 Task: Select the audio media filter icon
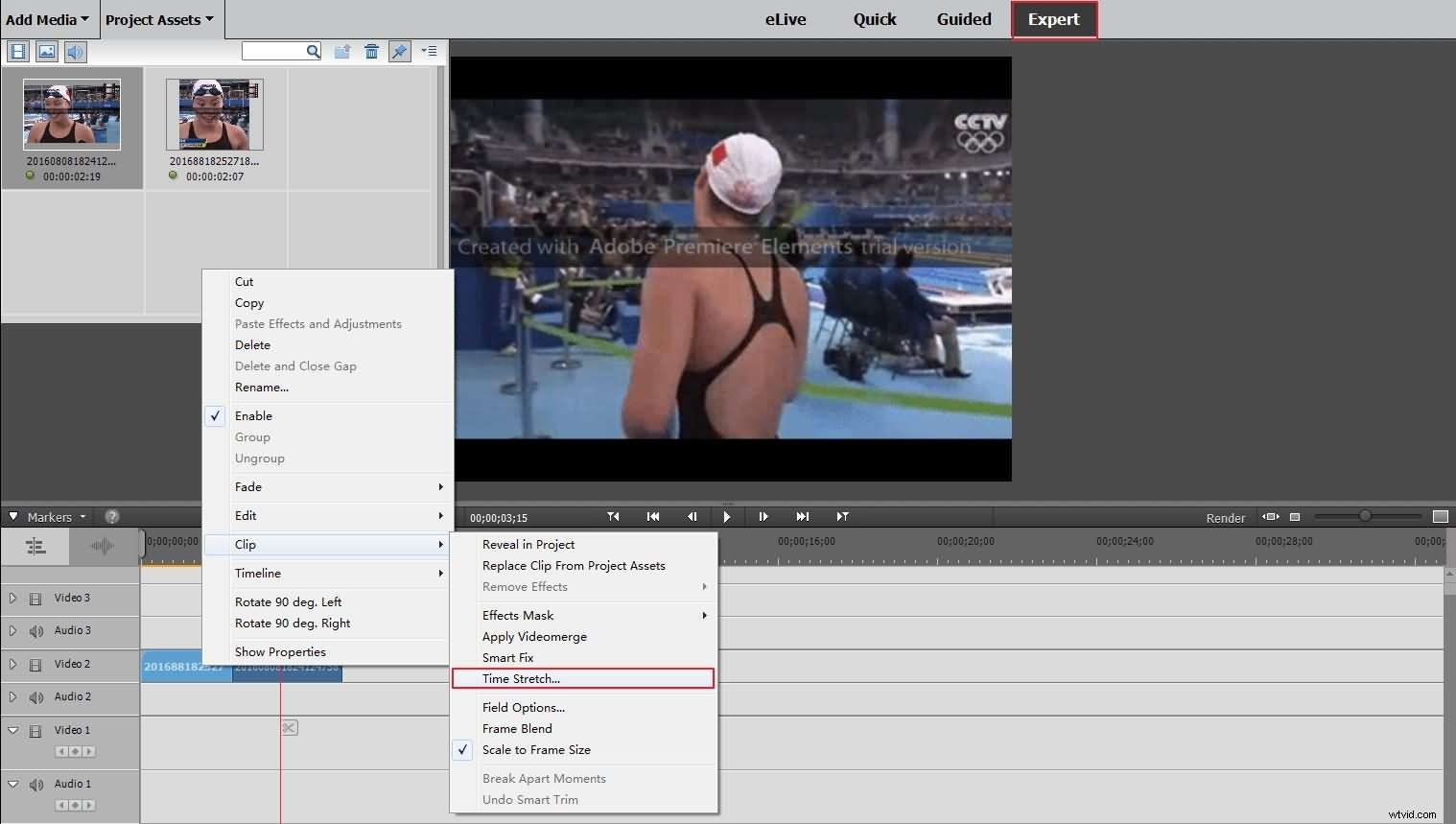point(75,52)
